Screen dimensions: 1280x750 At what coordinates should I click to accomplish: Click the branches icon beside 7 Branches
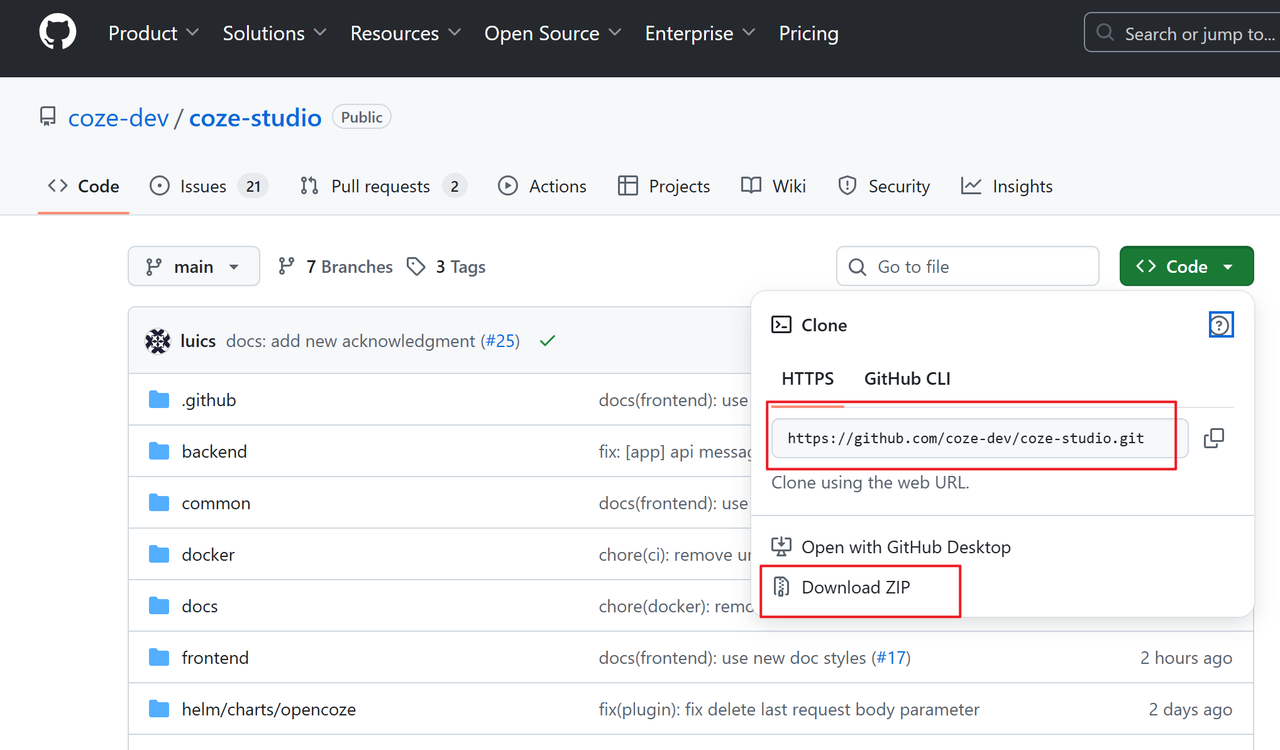[287, 267]
